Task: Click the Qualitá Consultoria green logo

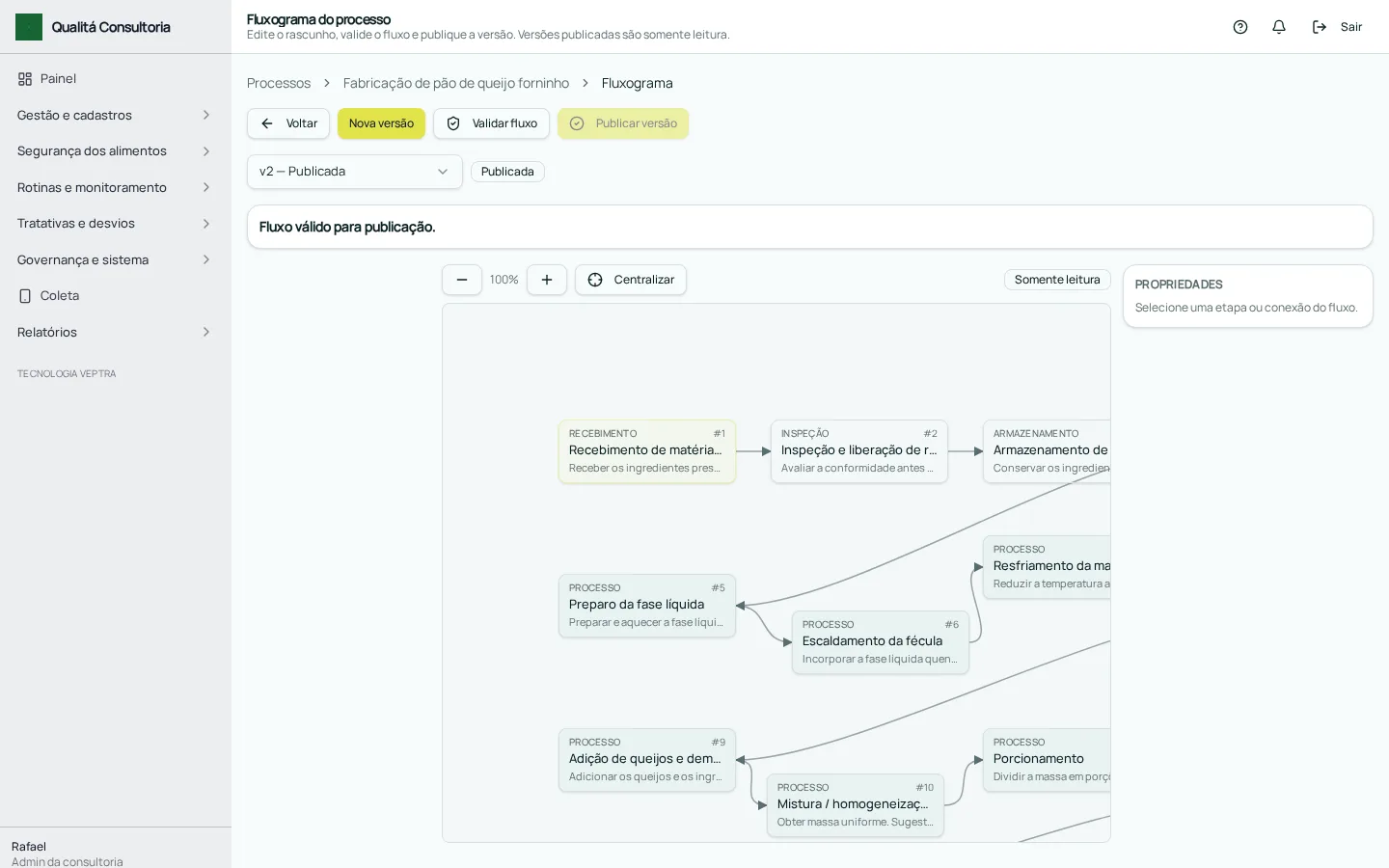Action: click(29, 27)
